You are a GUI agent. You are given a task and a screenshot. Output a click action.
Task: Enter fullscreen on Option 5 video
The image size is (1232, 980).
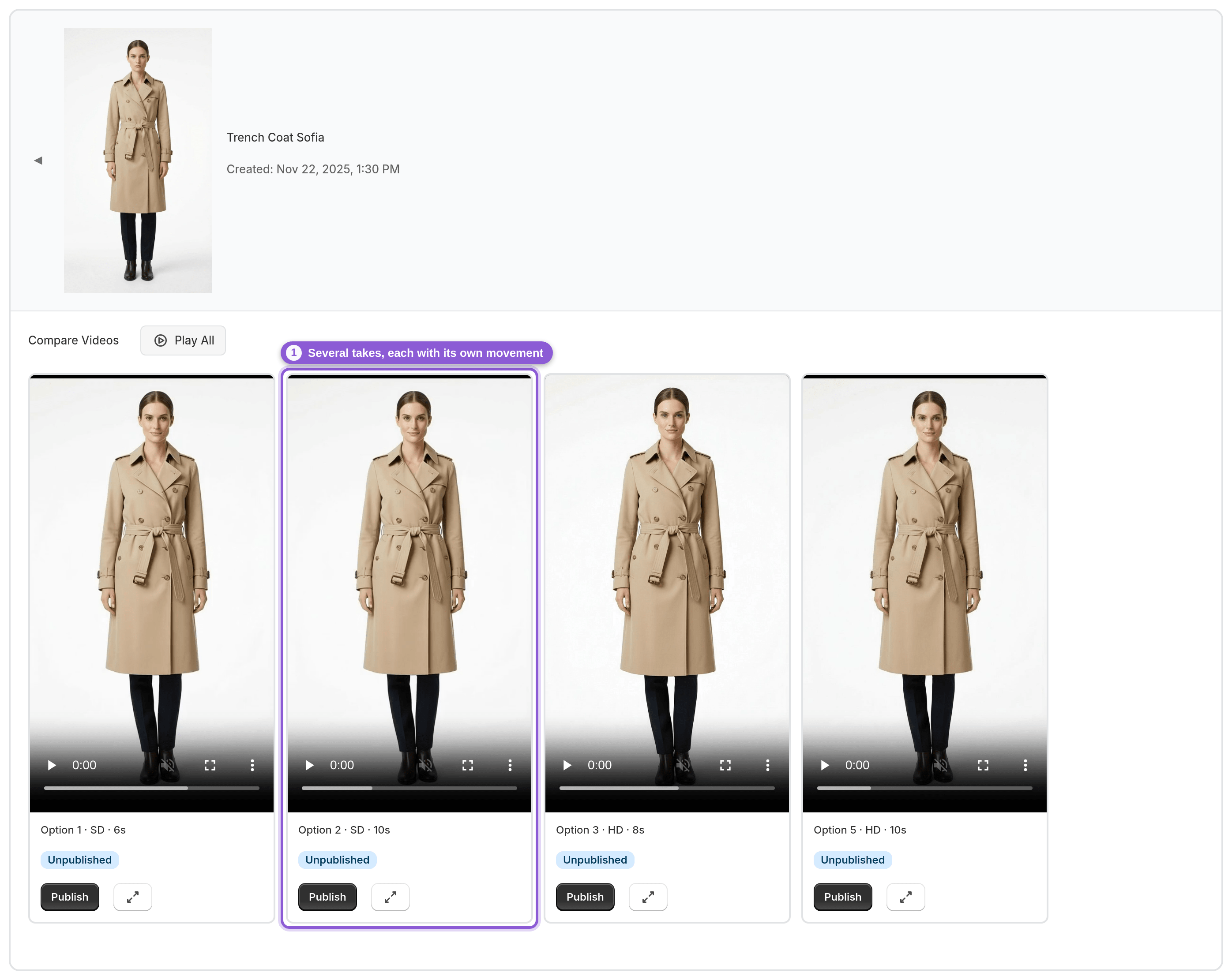pyautogui.click(x=983, y=765)
